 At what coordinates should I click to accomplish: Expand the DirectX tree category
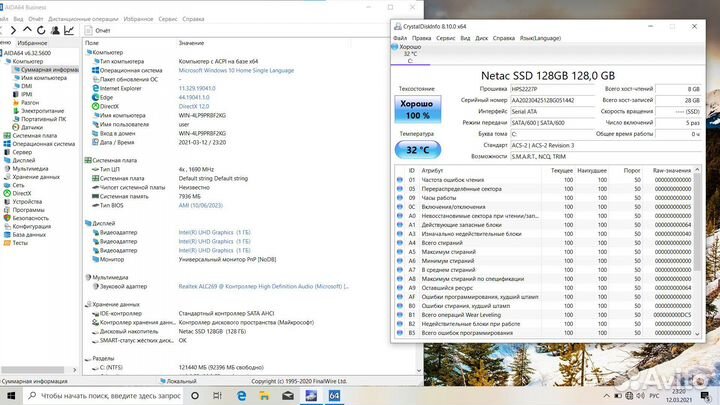point(17,193)
